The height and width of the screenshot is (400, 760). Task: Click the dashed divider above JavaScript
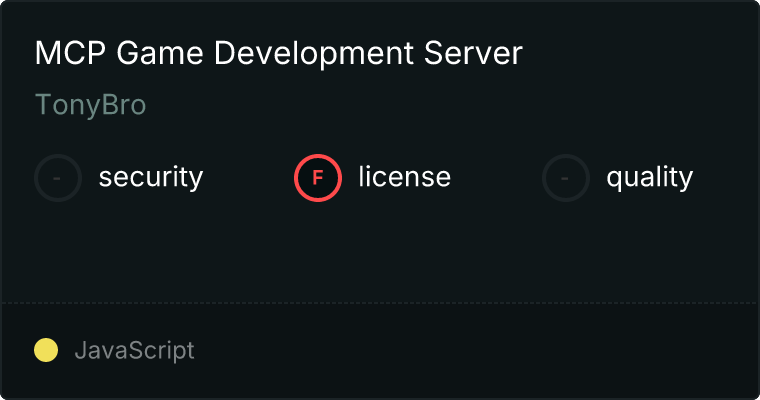click(x=380, y=302)
